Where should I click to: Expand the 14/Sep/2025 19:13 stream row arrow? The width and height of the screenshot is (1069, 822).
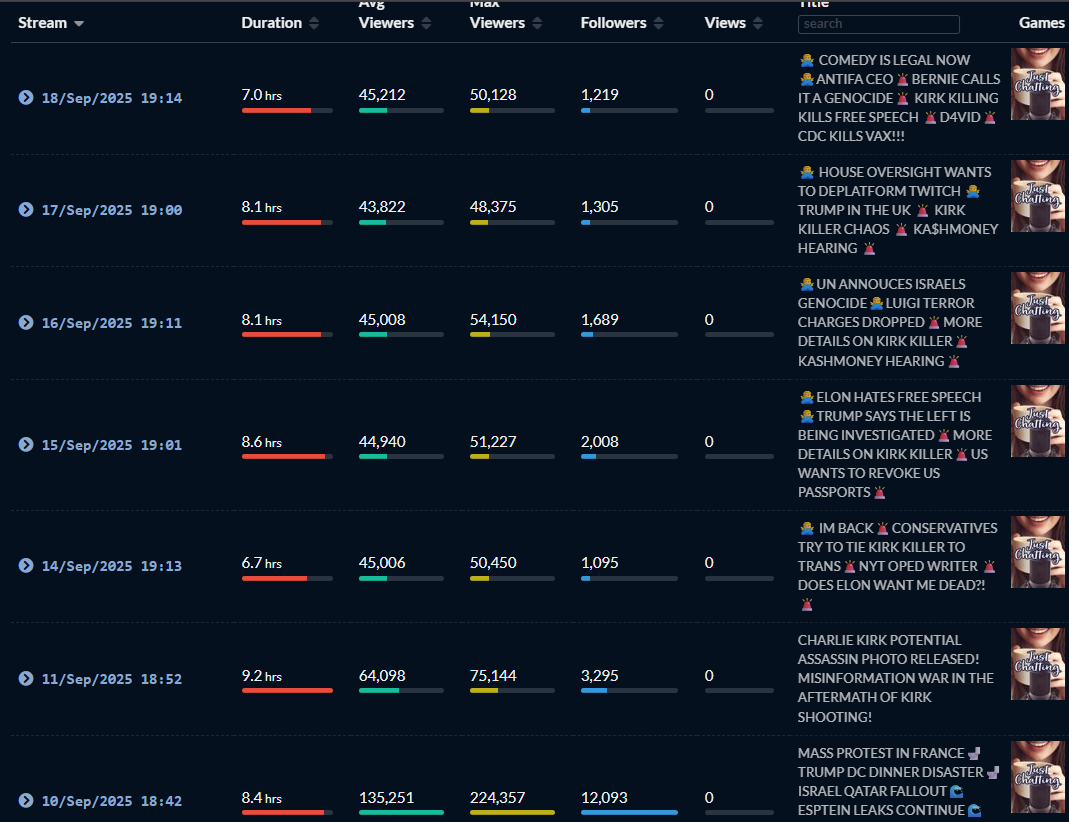click(x=26, y=566)
